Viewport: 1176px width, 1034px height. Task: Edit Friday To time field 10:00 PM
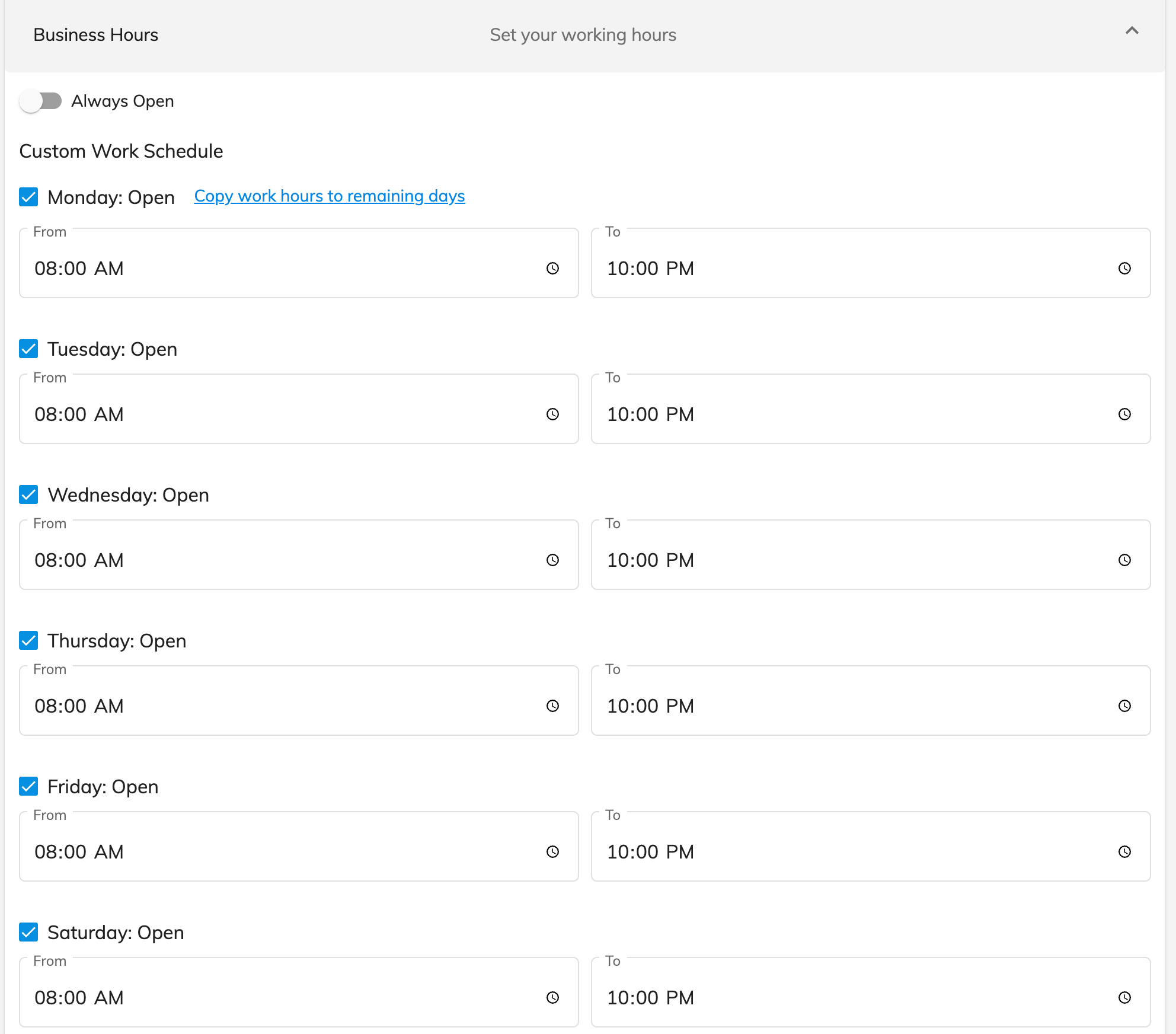[871, 847]
